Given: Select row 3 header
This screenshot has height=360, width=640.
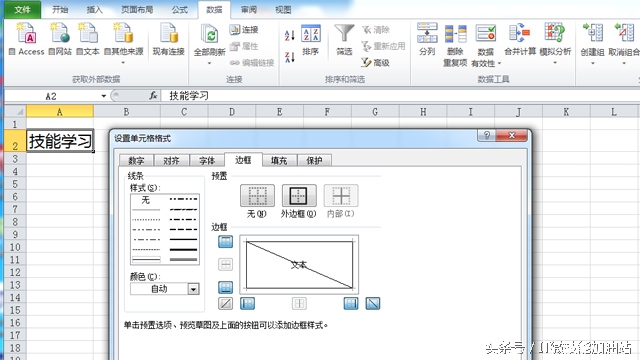Looking at the screenshot, I should click(x=15, y=158).
